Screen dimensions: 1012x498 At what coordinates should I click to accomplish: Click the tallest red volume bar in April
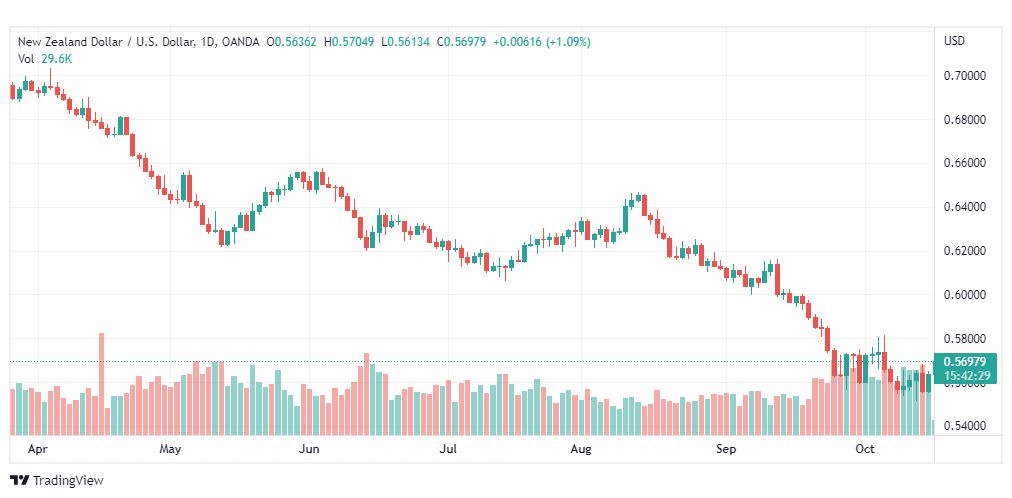pos(101,384)
